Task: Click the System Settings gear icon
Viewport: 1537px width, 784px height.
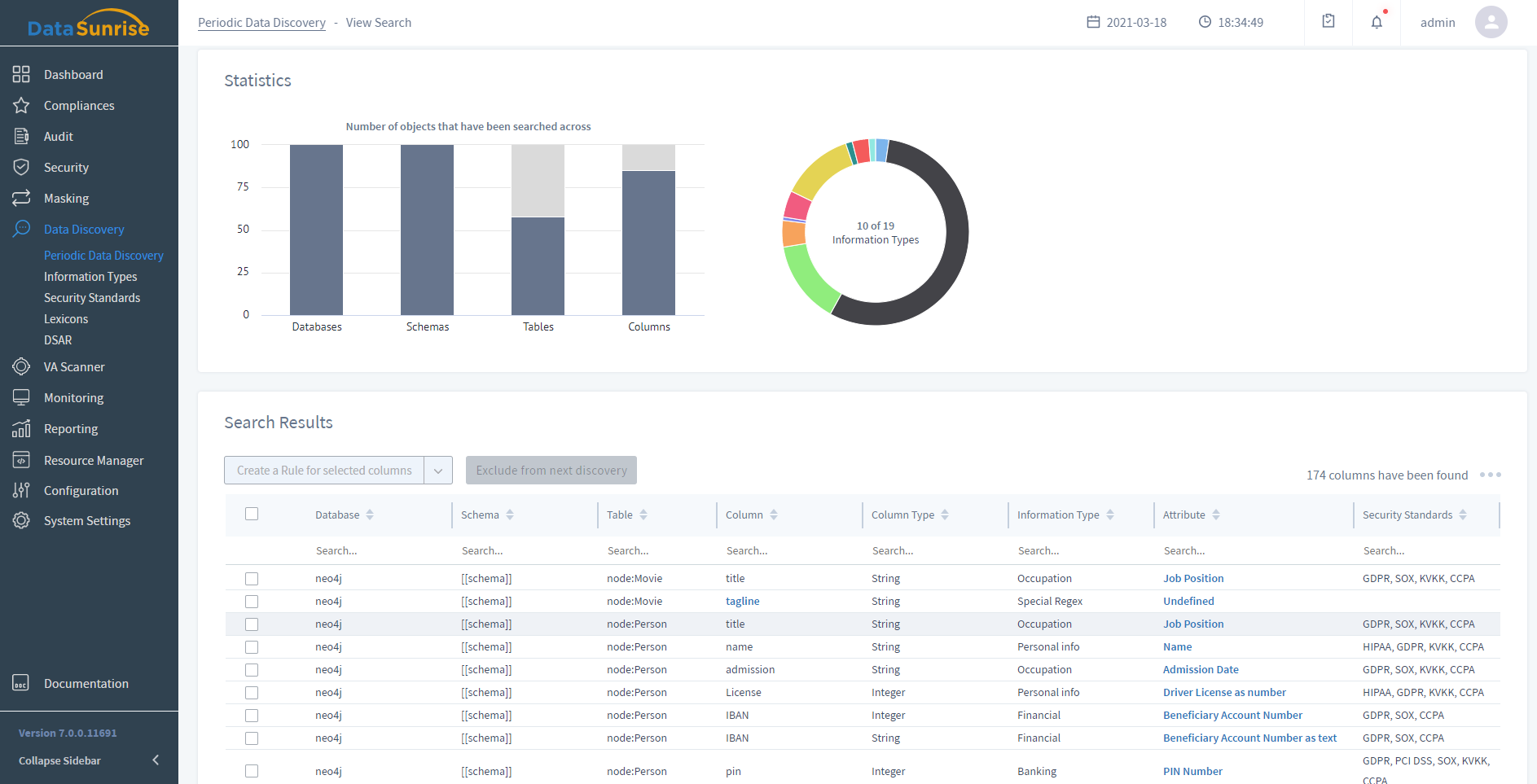Action: coord(21,521)
